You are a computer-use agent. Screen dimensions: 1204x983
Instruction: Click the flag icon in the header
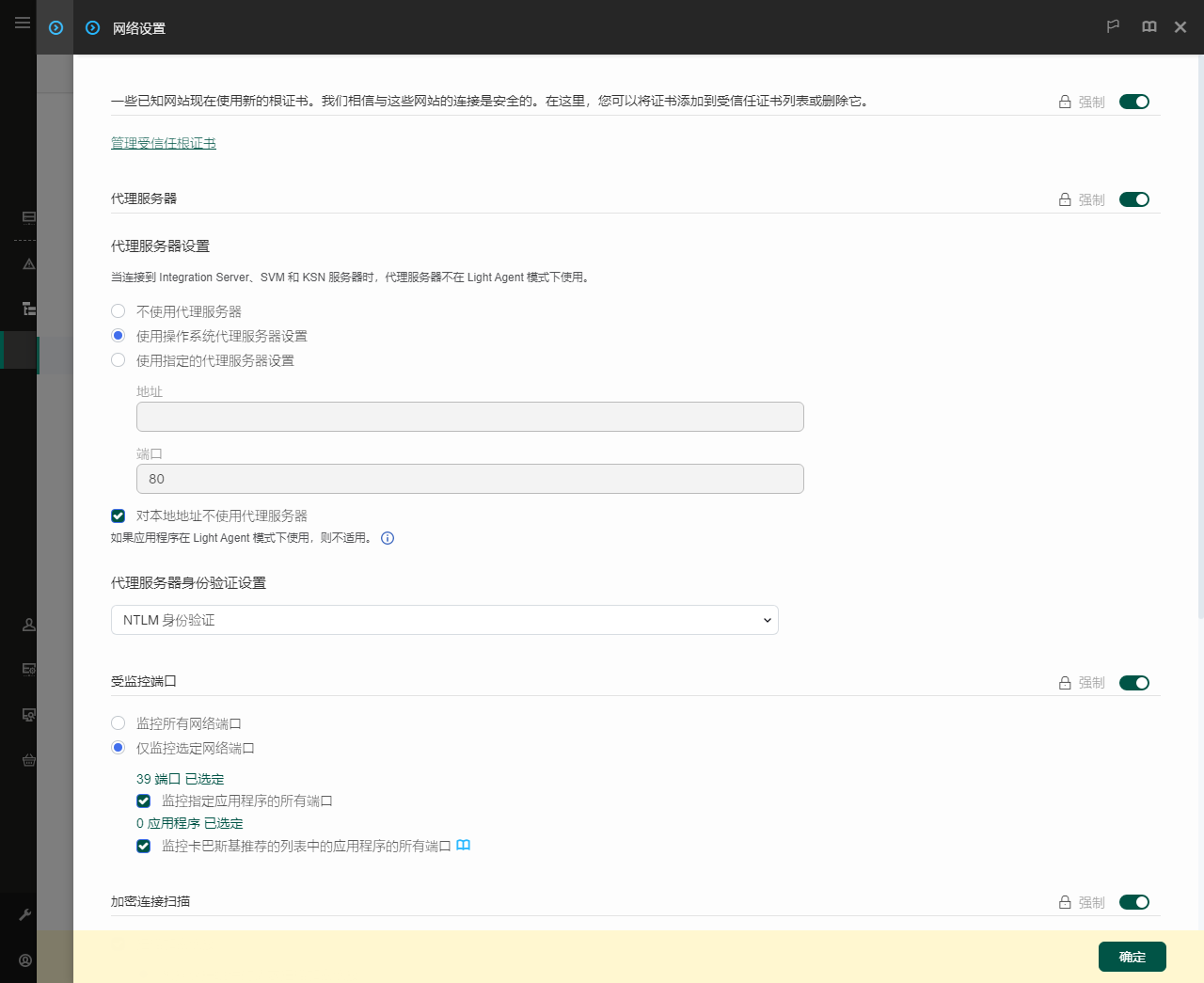(1113, 27)
